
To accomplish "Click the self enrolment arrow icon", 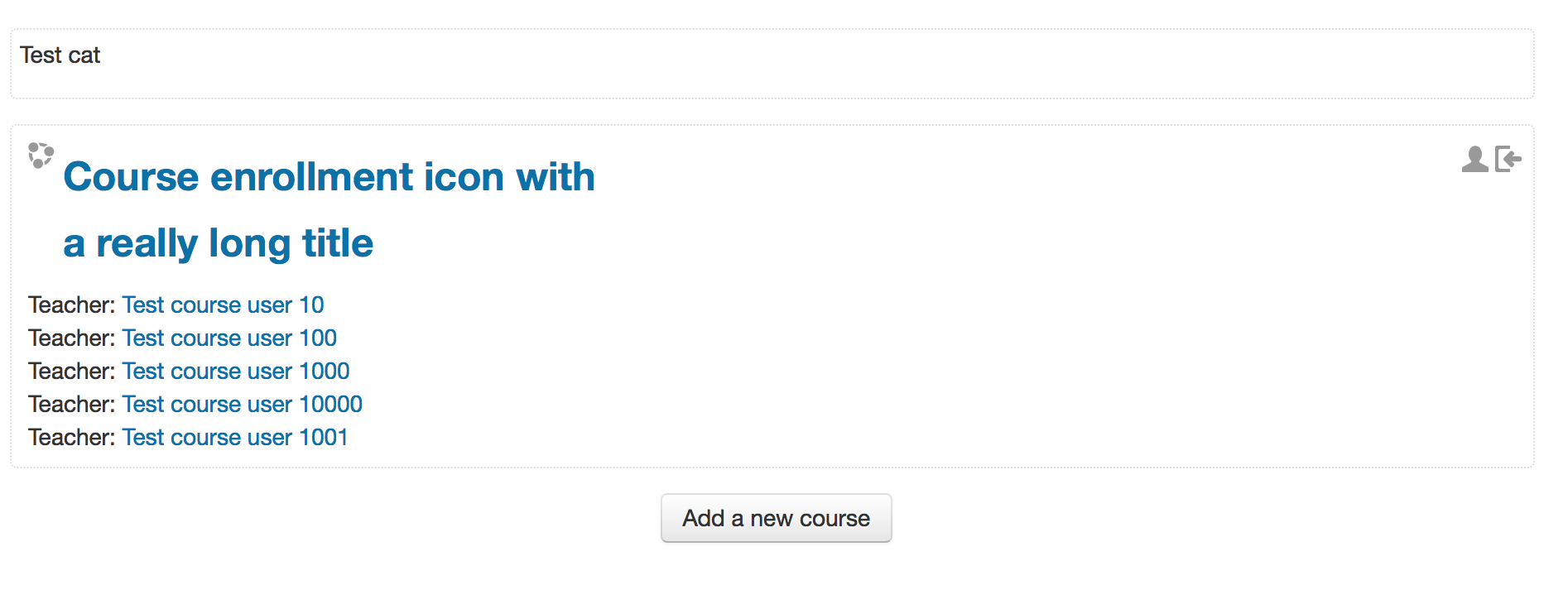I will click(1508, 159).
